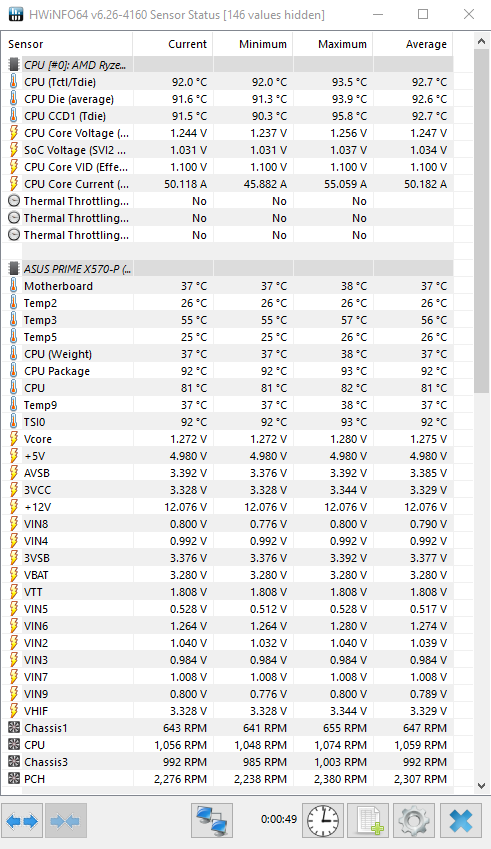Open the network remote monitoring icon
The height and width of the screenshot is (849, 491).
coord(212,821)
